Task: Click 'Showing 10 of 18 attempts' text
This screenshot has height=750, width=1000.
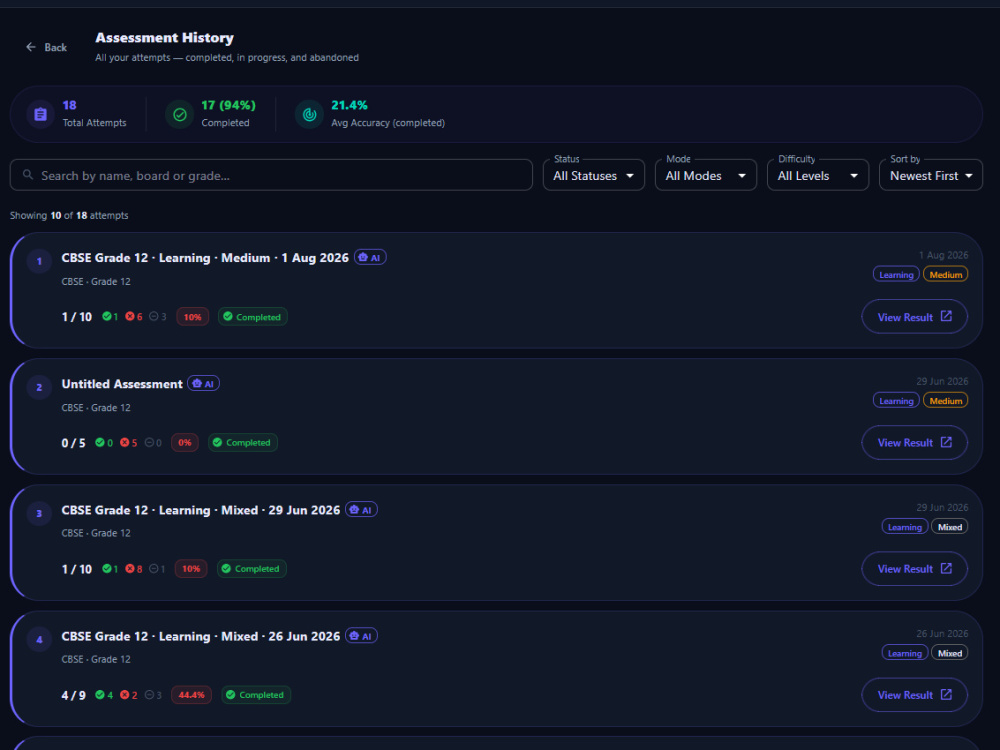Action: click(69, 216)
